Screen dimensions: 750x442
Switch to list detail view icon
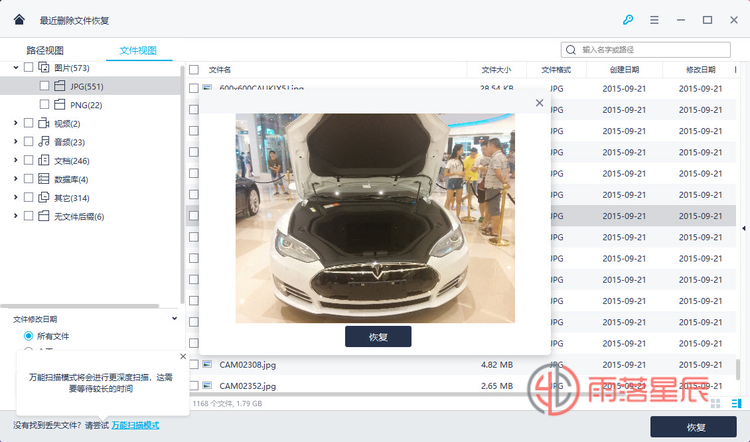pyautogui.click(x=737, y=404)
